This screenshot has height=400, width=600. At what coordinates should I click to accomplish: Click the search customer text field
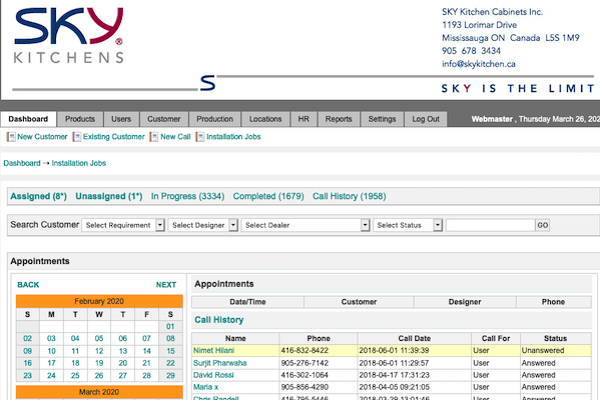pyautogui.click(x=490, y=226)
